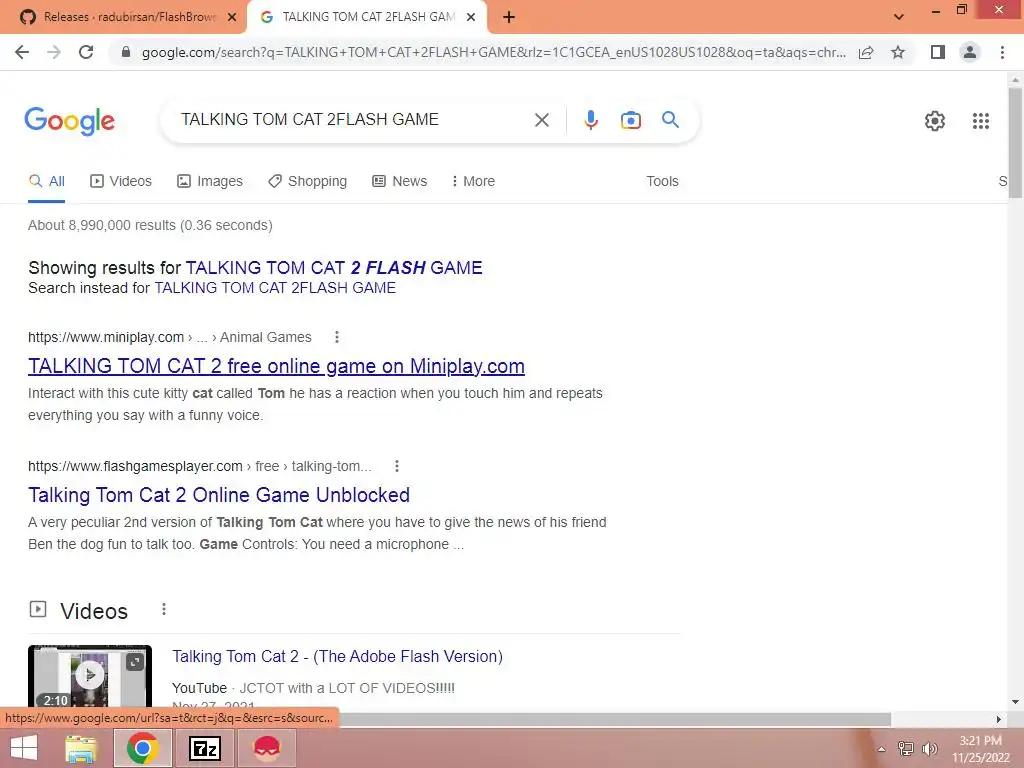1024x768 pixels.
Task: Click the horizontal scrollbar at the bottom
Action: click(x=614, y=719)
